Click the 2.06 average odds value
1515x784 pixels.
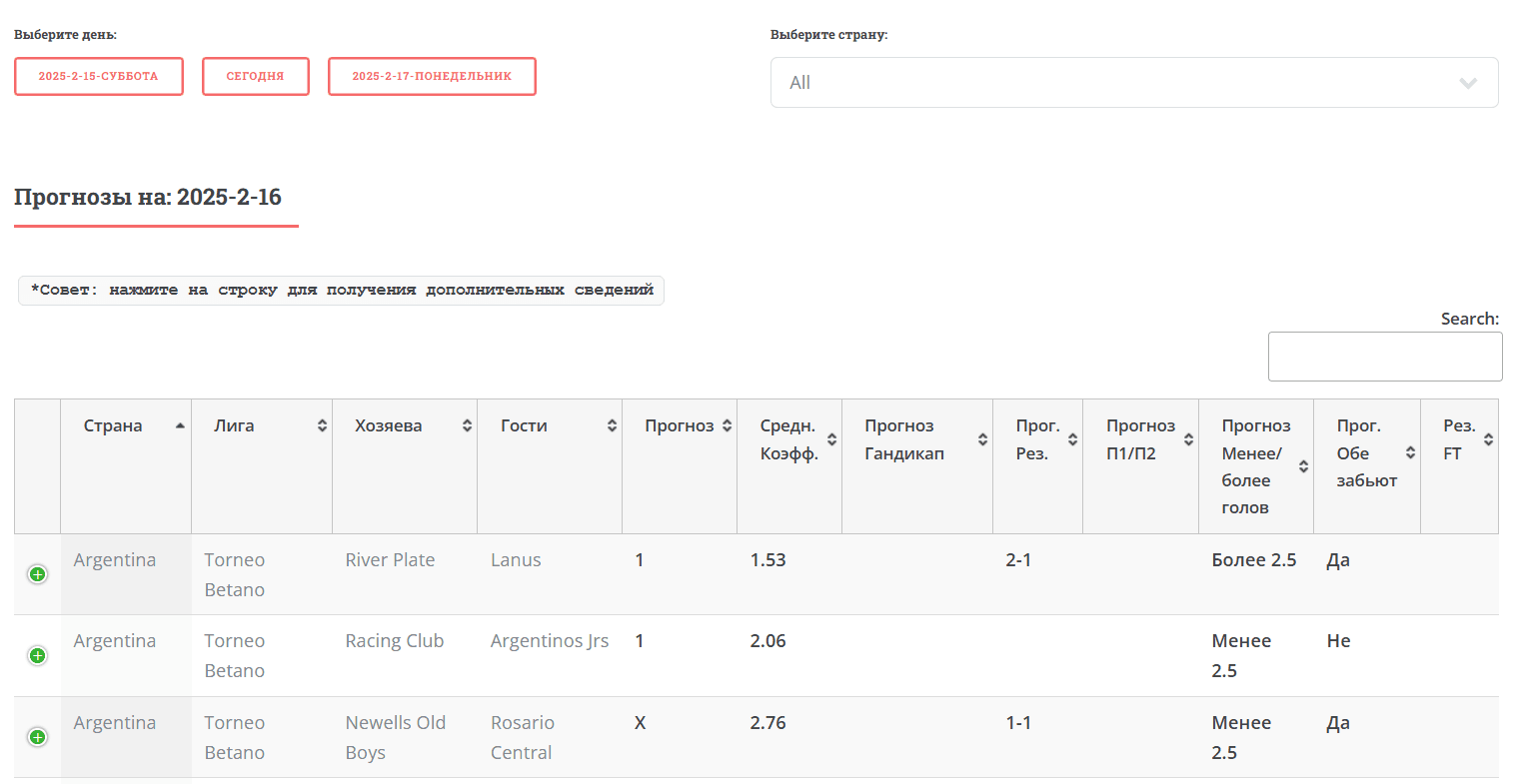point(768,641)
